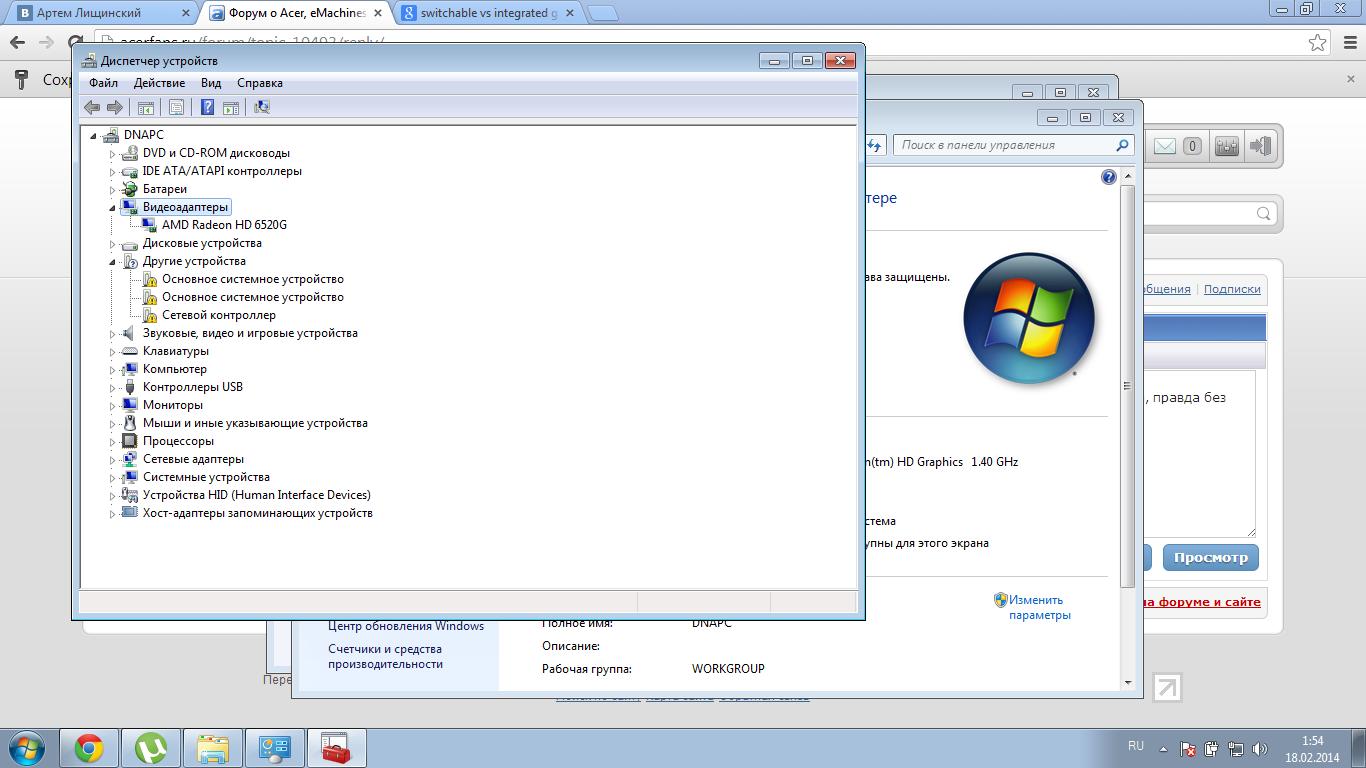This screenshot has width=1366, height=768.
Task: Select AMD Radeon HD 6520G device
Action: click(224, 225)
